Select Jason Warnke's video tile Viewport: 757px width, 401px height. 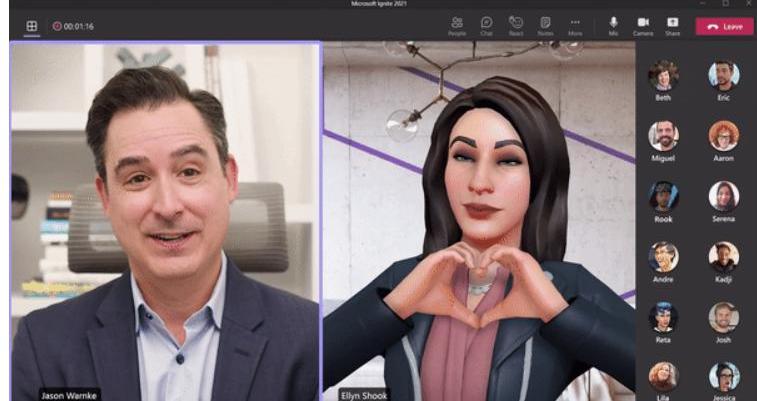(x=165, y=221)
